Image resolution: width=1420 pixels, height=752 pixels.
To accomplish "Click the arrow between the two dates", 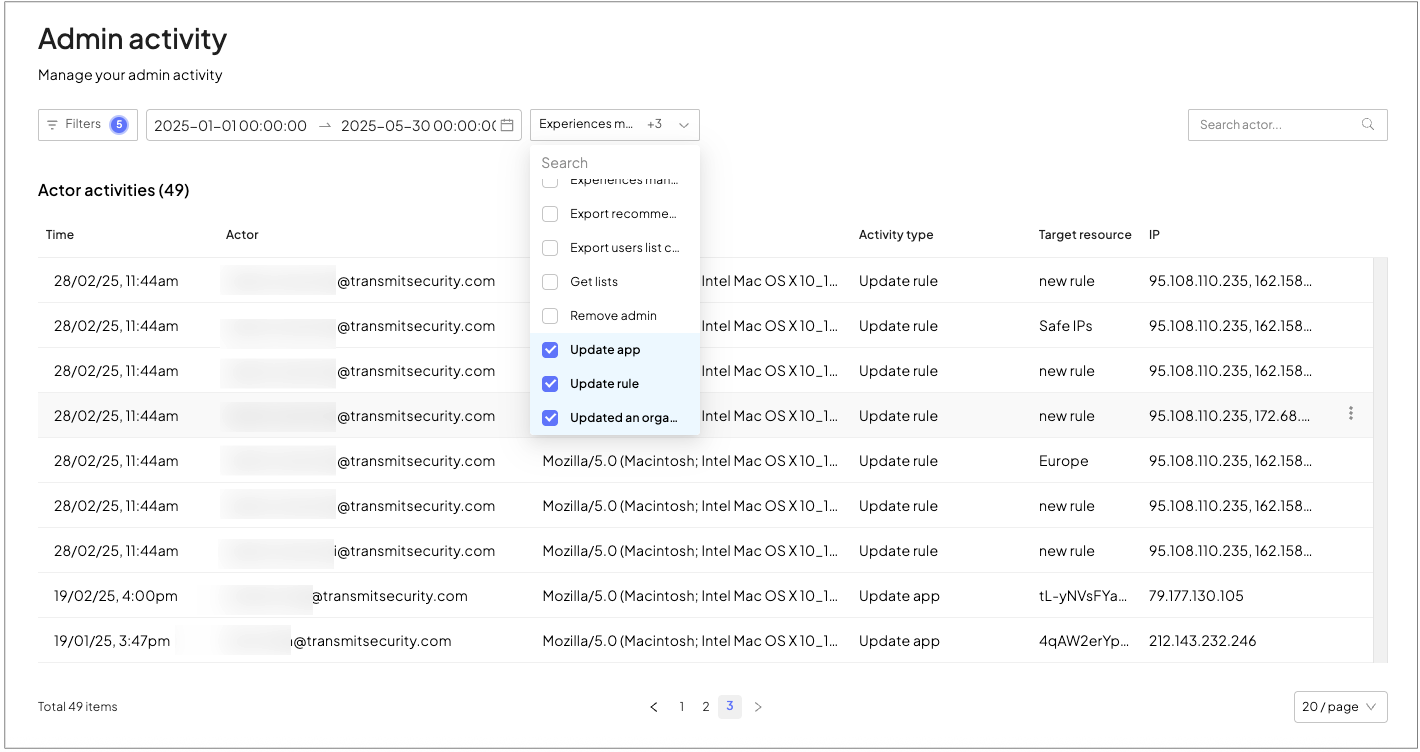I will click(324, 125).
